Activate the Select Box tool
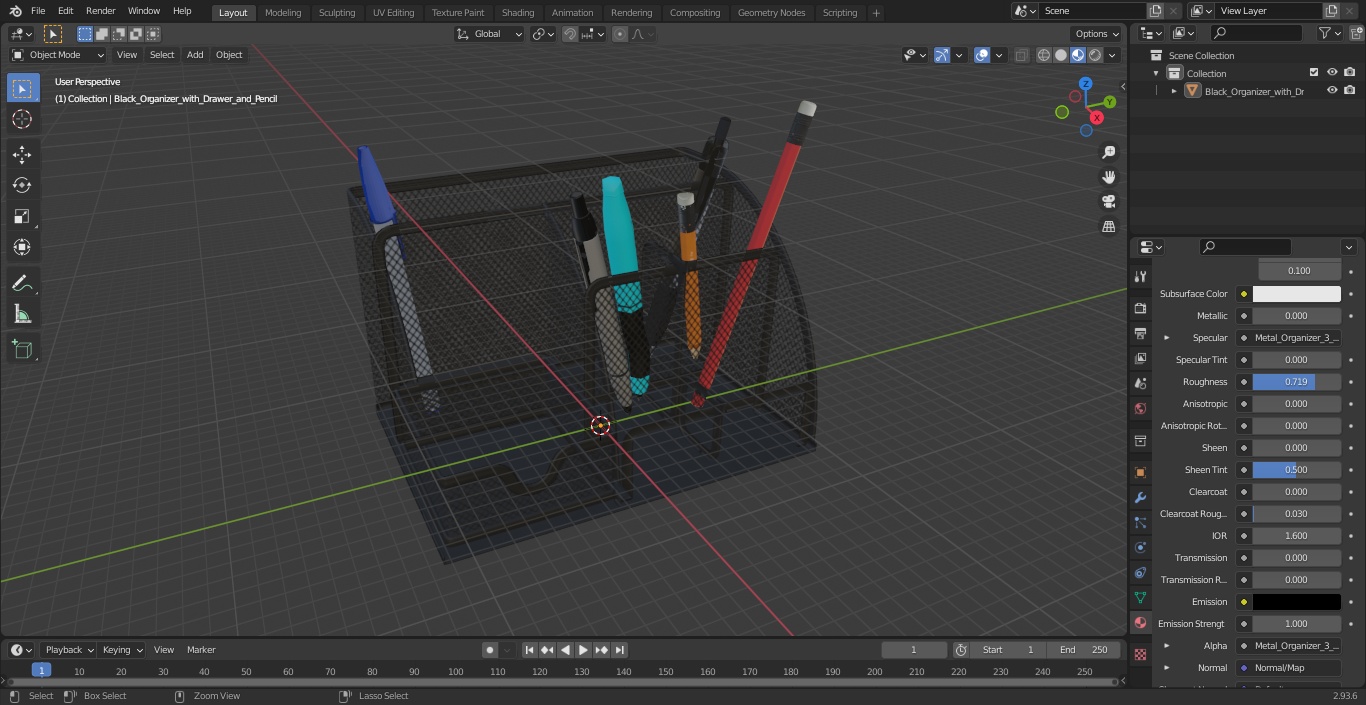The image size is (1366, 705). pos(22,89)
